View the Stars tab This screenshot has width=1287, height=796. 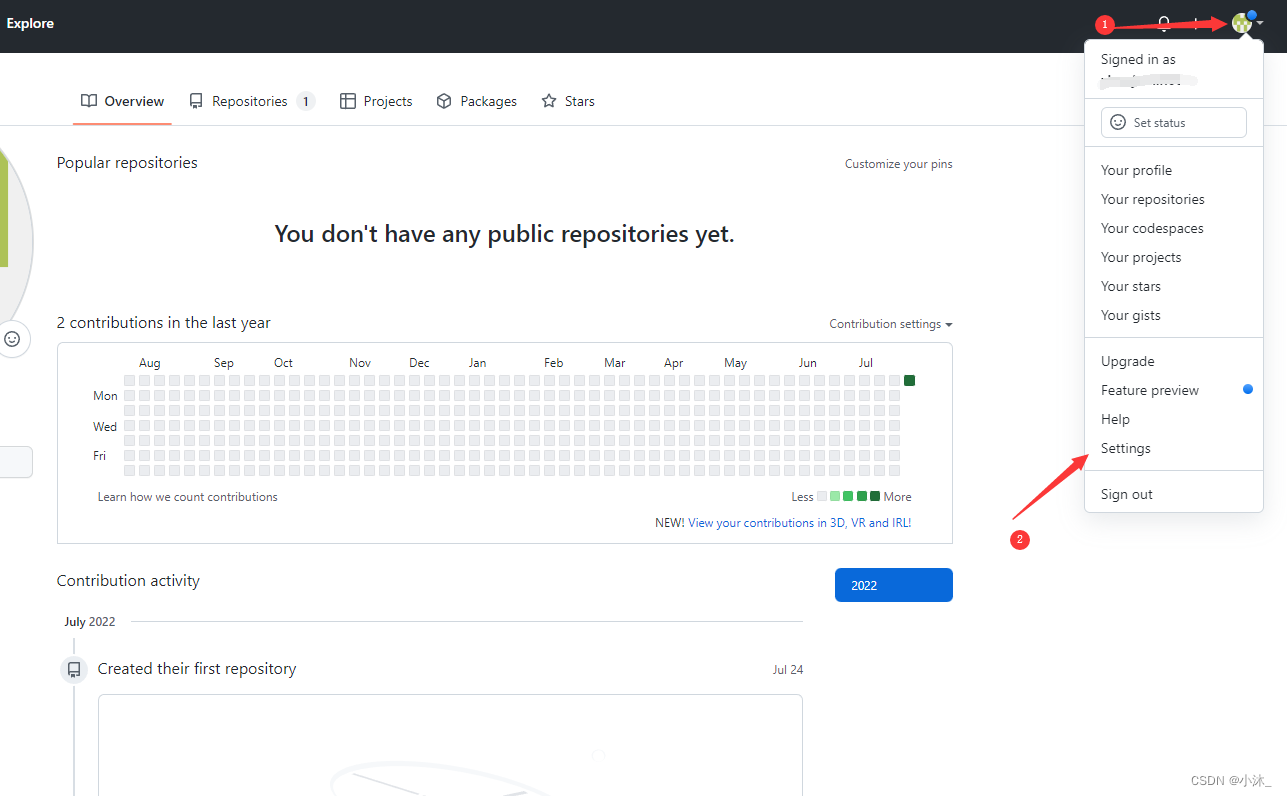568,101
